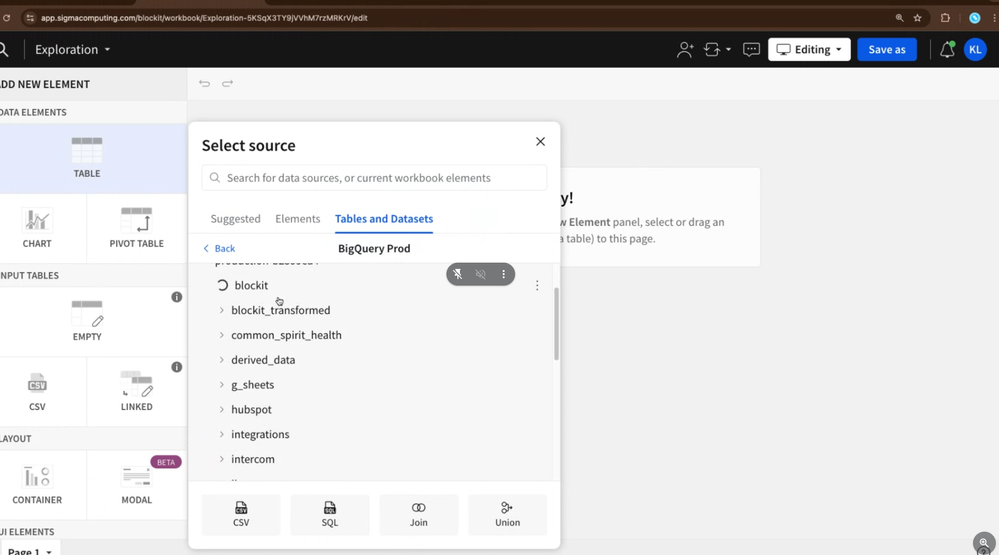Image resolution: width=999 pixels, height=555 pixels.
Task: Close the Select source dialog
Action: 540,141
